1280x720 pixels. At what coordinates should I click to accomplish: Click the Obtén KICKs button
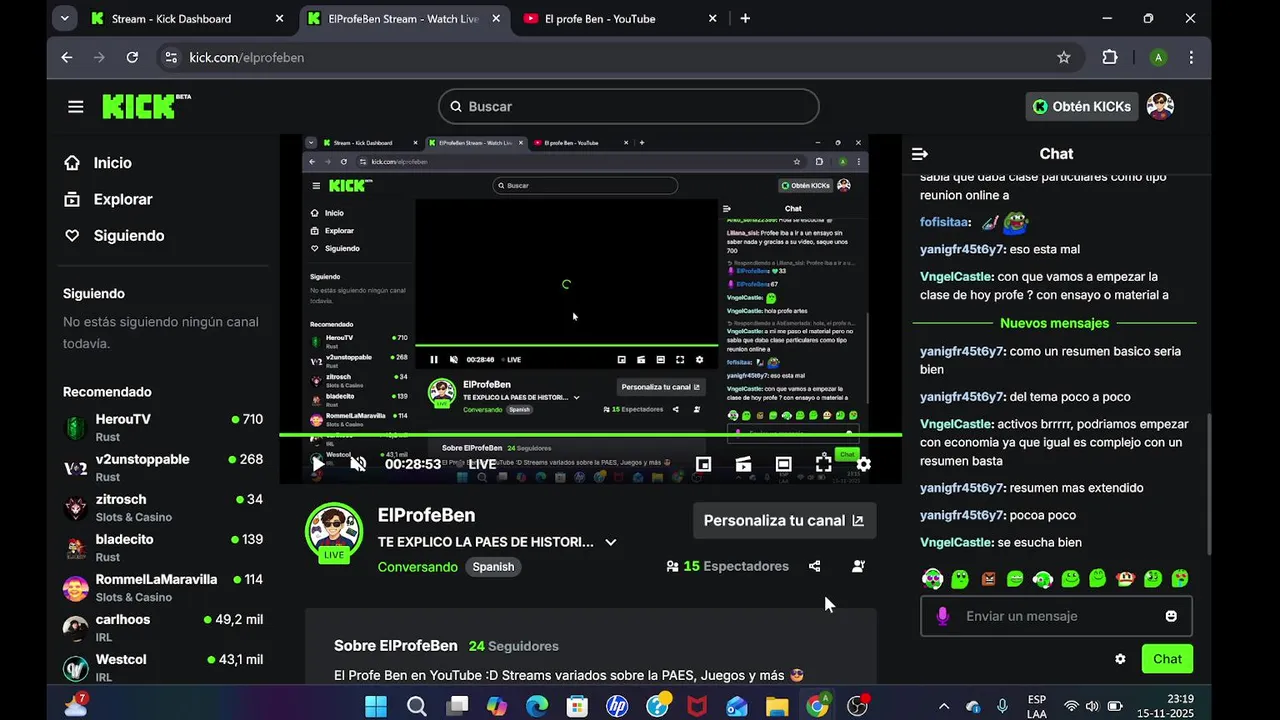click(x=1082, y=106)
